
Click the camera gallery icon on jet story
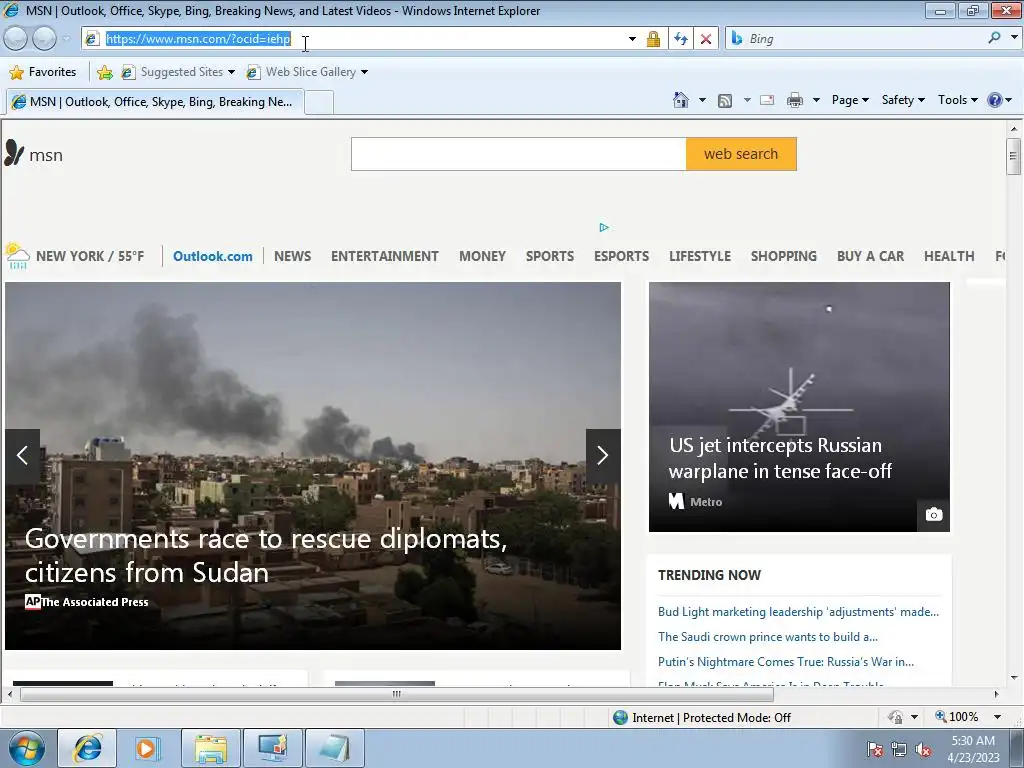coord(934,515)
